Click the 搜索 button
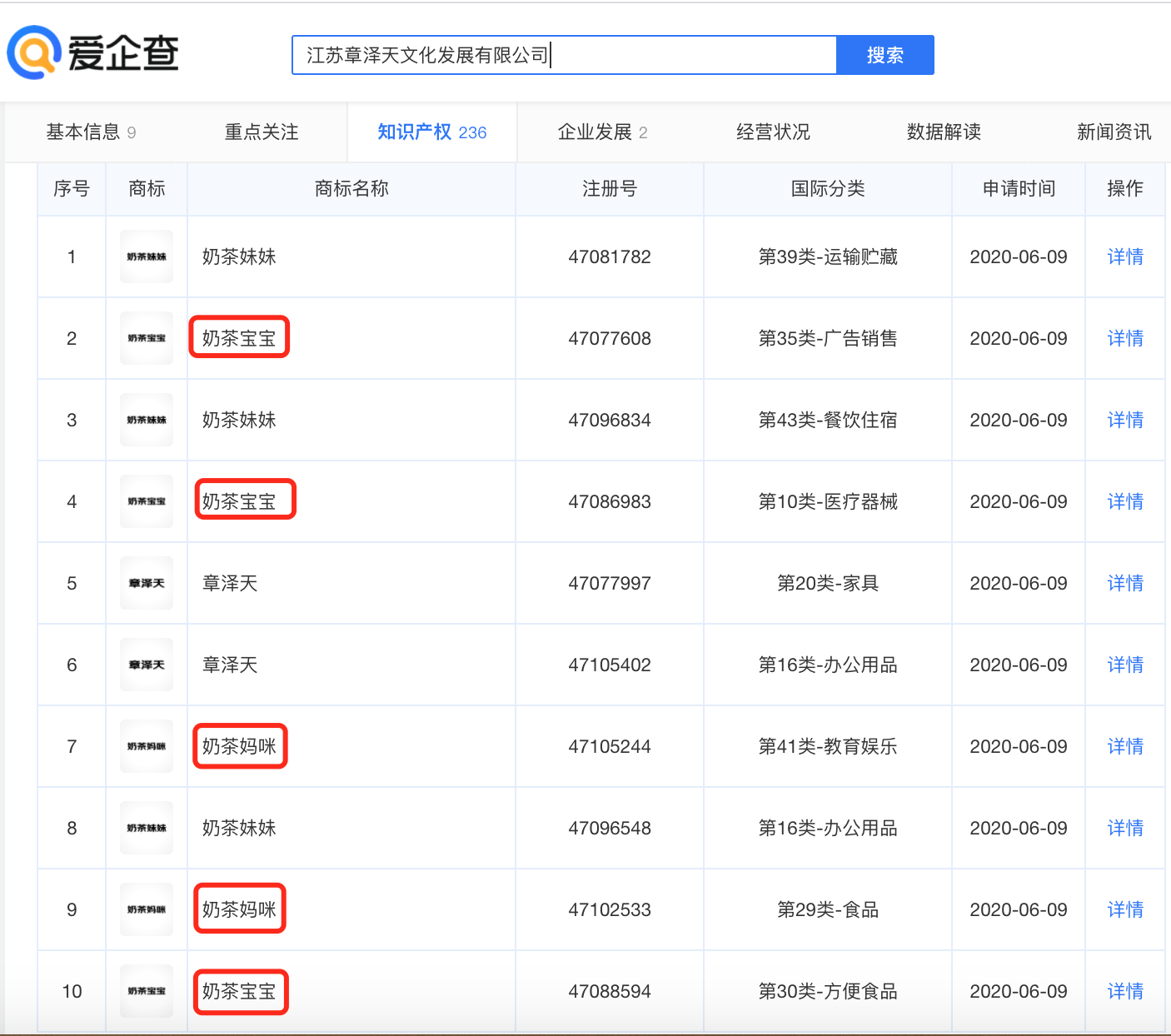Viewport: 1171px width, 1036px height. (x=885, y=55)
